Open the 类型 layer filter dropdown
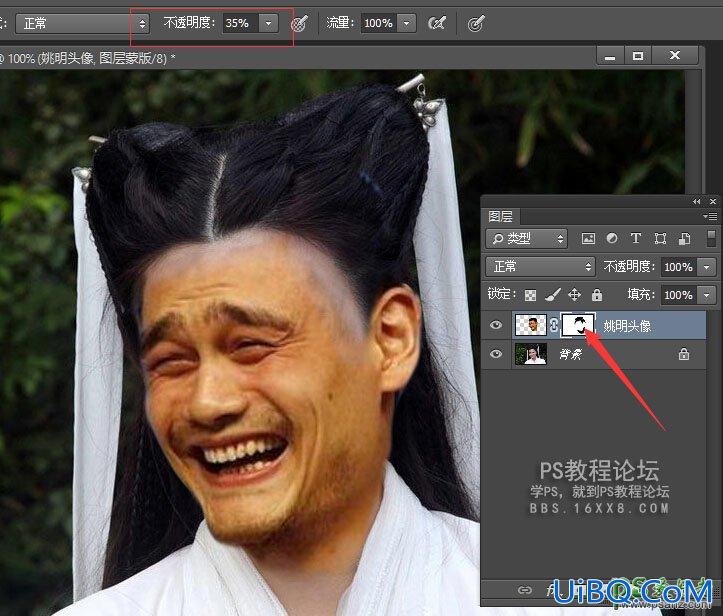Image resolution: width=723 pixels, height=616 pixels. [527, 238]
